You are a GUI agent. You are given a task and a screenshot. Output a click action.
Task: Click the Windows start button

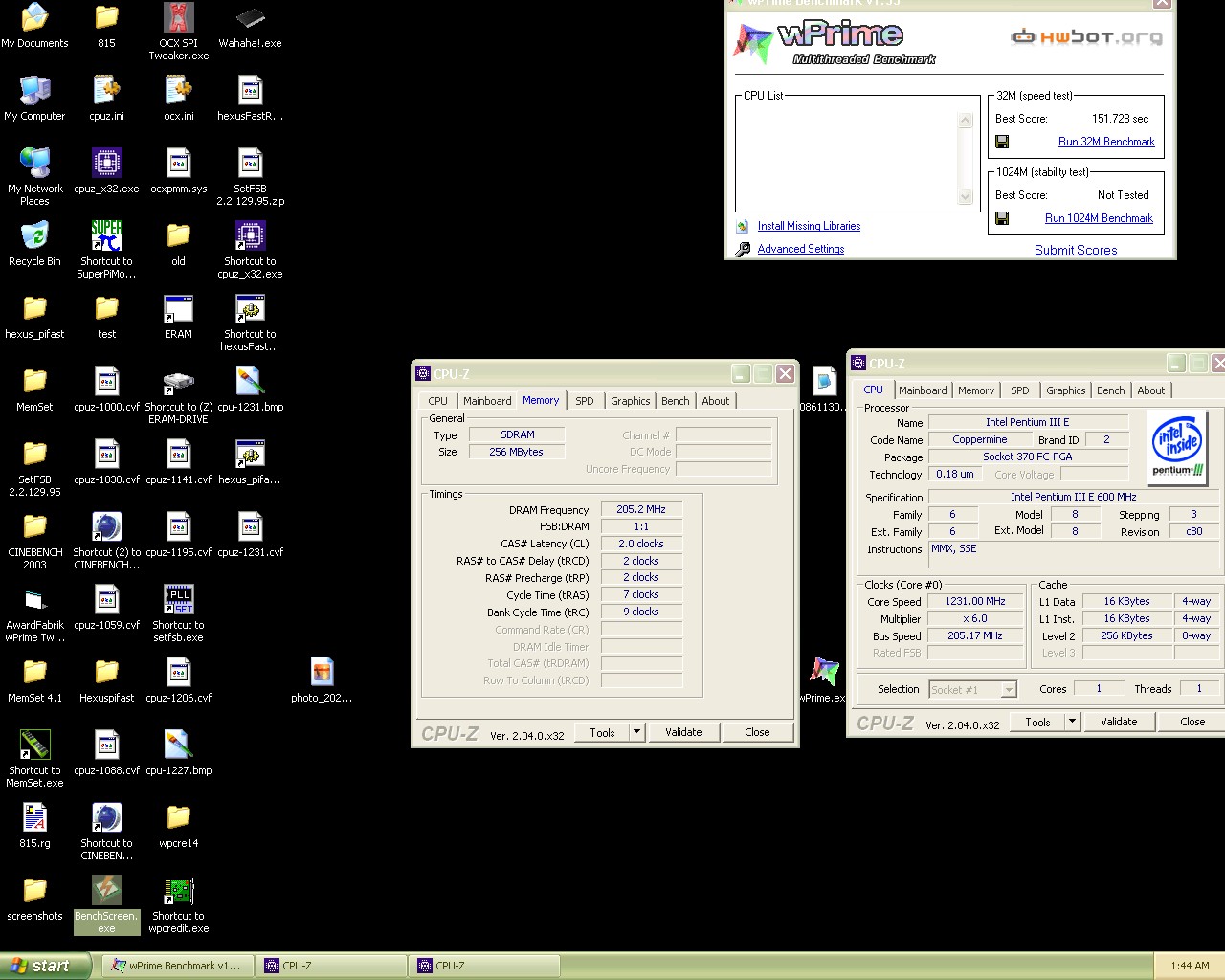coord(45,966)
